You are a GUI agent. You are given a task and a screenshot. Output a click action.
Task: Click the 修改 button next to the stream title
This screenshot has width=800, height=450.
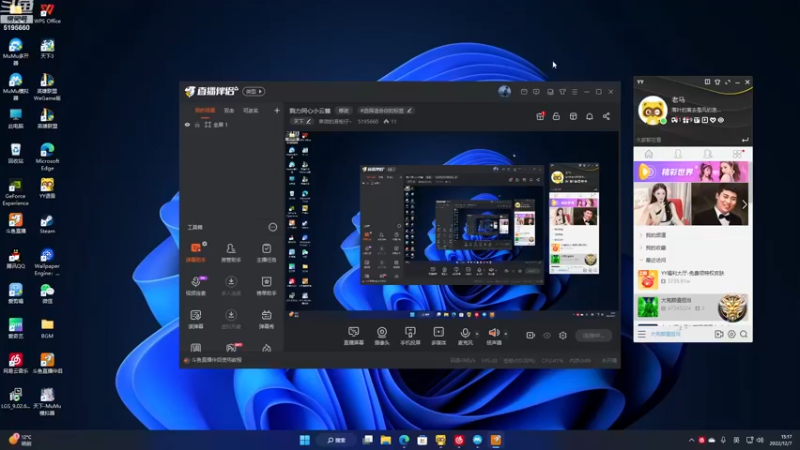click(x=343, y=110)
